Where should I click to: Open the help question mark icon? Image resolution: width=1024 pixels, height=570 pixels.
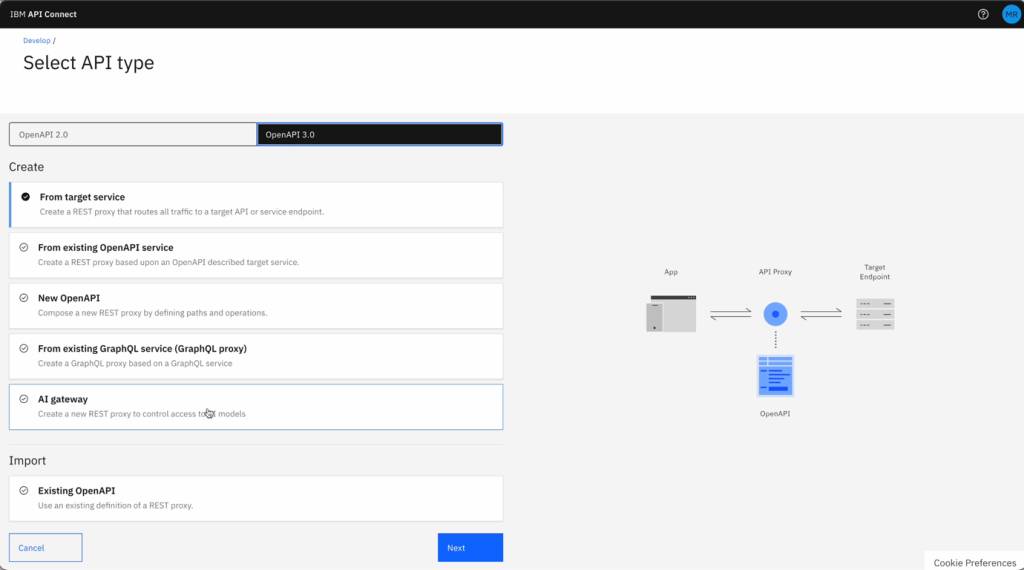(x=983, y=14)
